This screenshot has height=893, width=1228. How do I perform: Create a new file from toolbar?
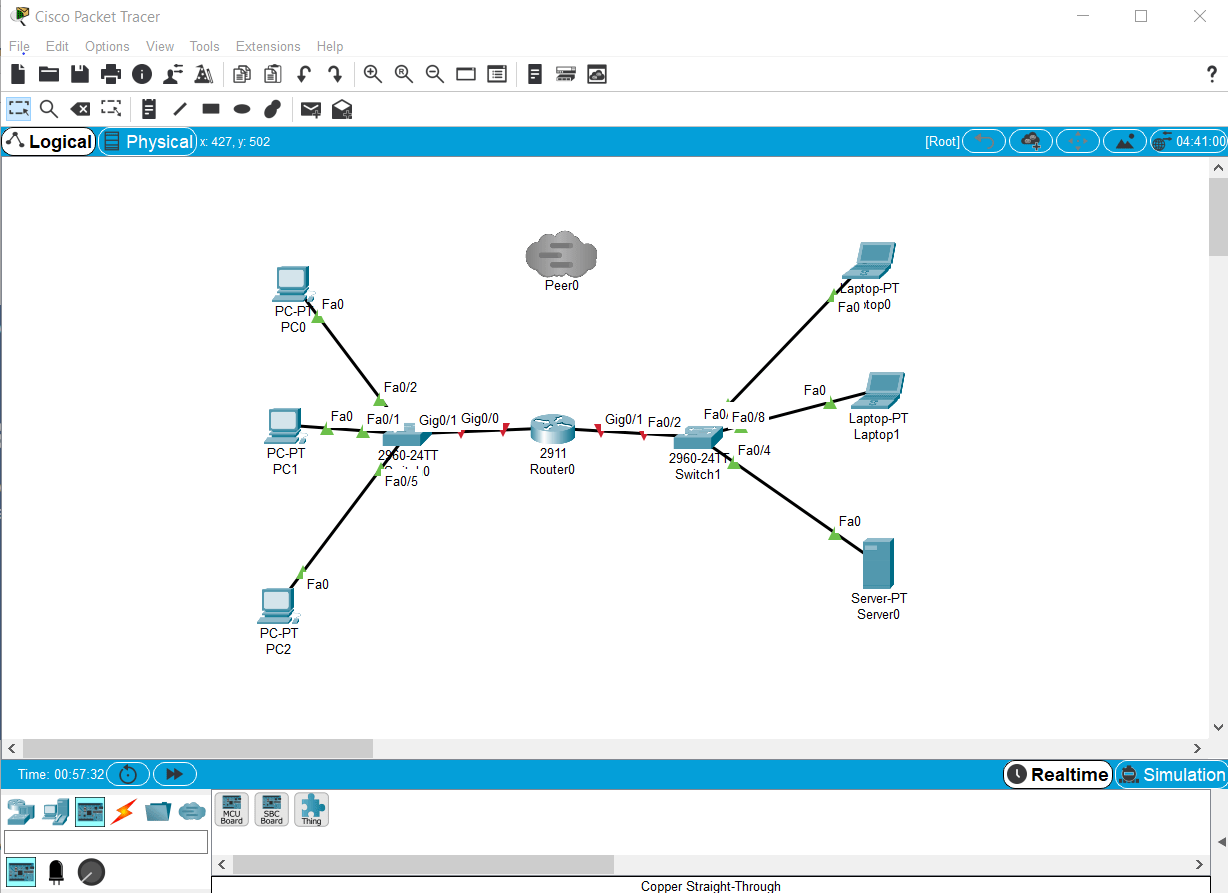coord(18,74)
